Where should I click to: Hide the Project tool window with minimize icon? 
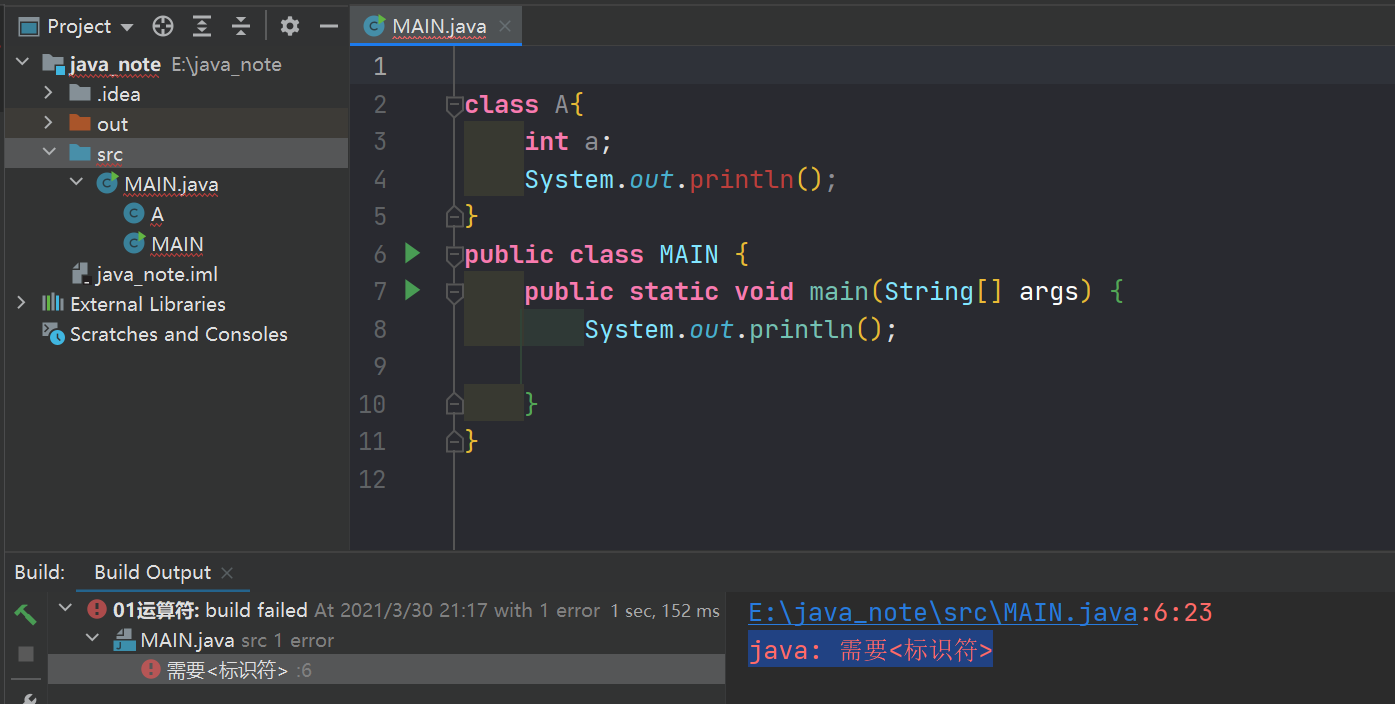coord(331,26)
